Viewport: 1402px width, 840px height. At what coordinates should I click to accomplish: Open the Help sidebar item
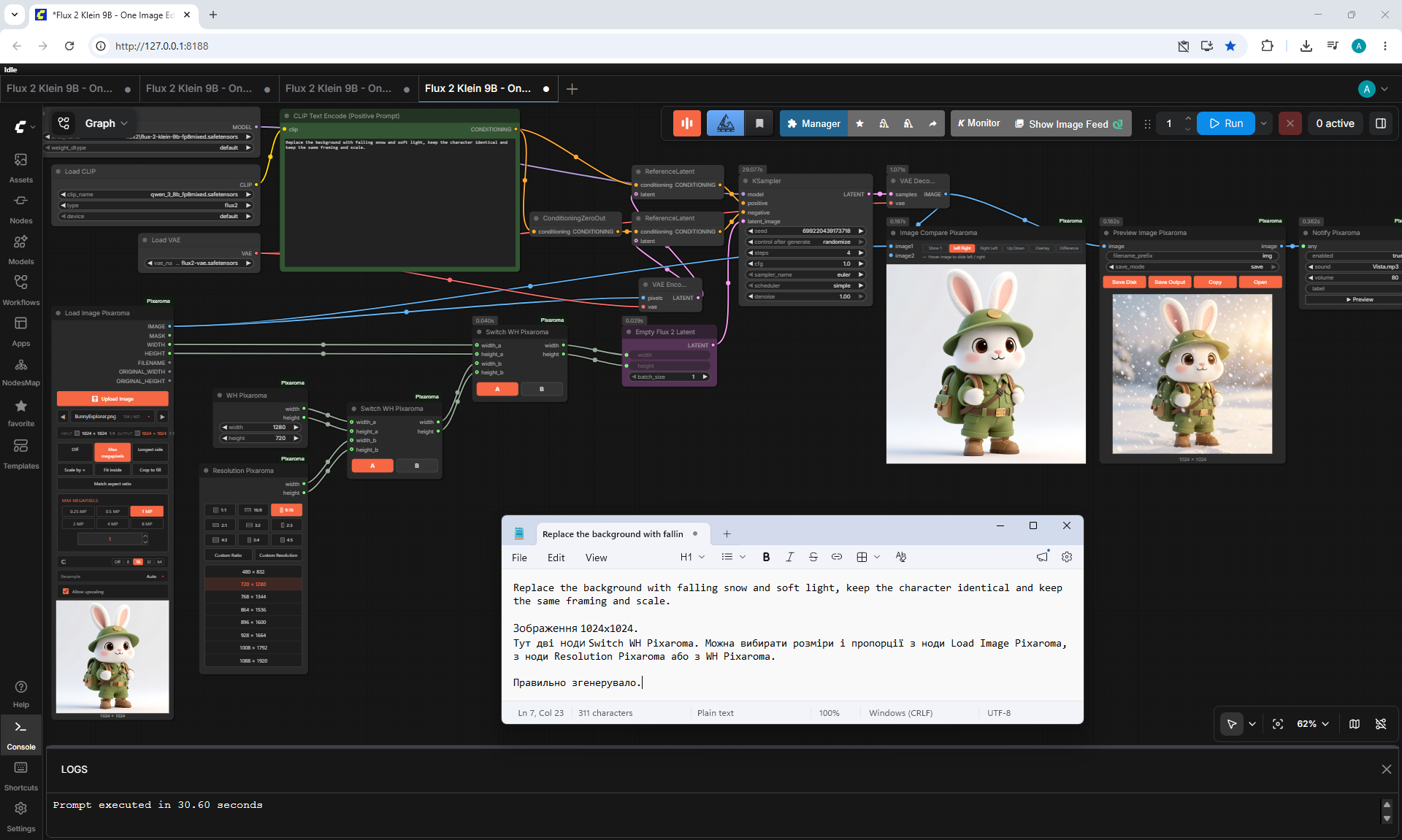coord(21,694)
